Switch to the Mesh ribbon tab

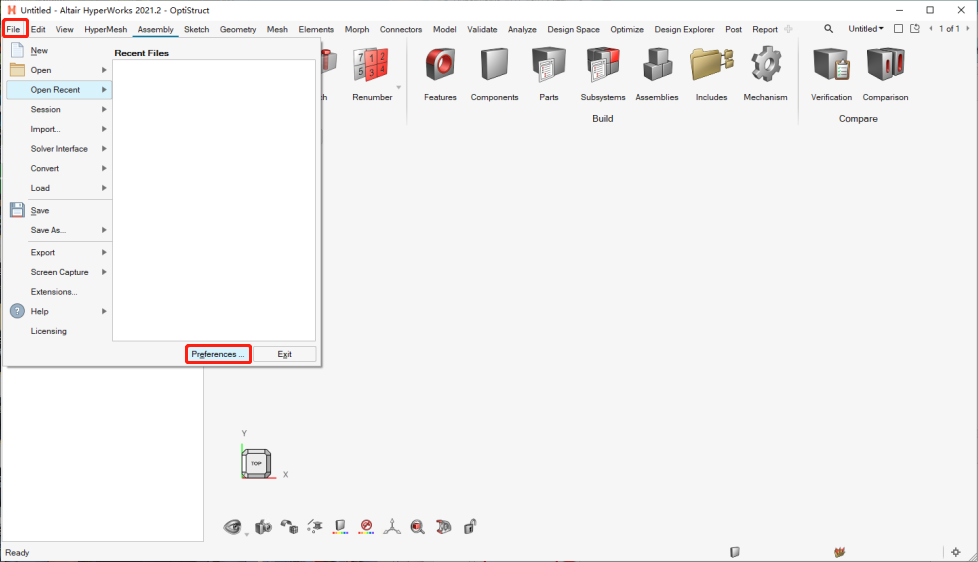click(x=277, y=29)
